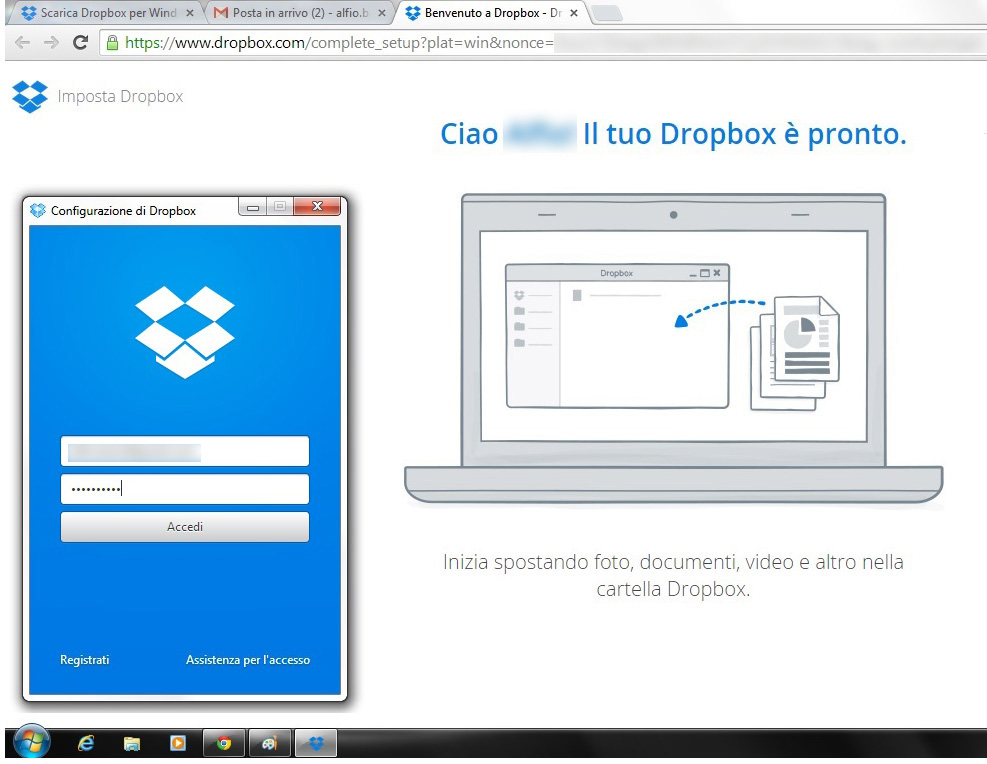The image size is (987, 764).
Task: Click the Dropbox icon in setup window title bar
Action: 38,210
